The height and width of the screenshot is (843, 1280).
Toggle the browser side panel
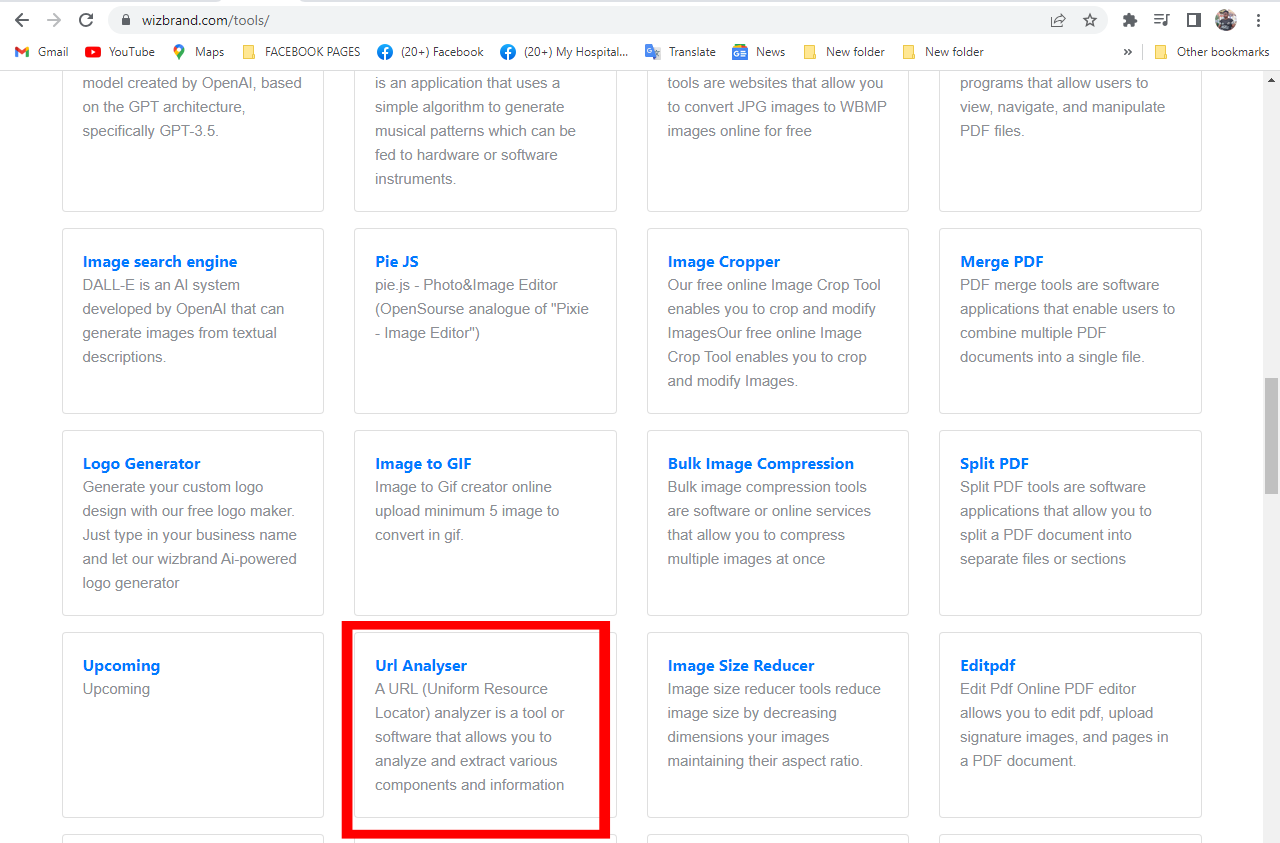click(1193, 20)
